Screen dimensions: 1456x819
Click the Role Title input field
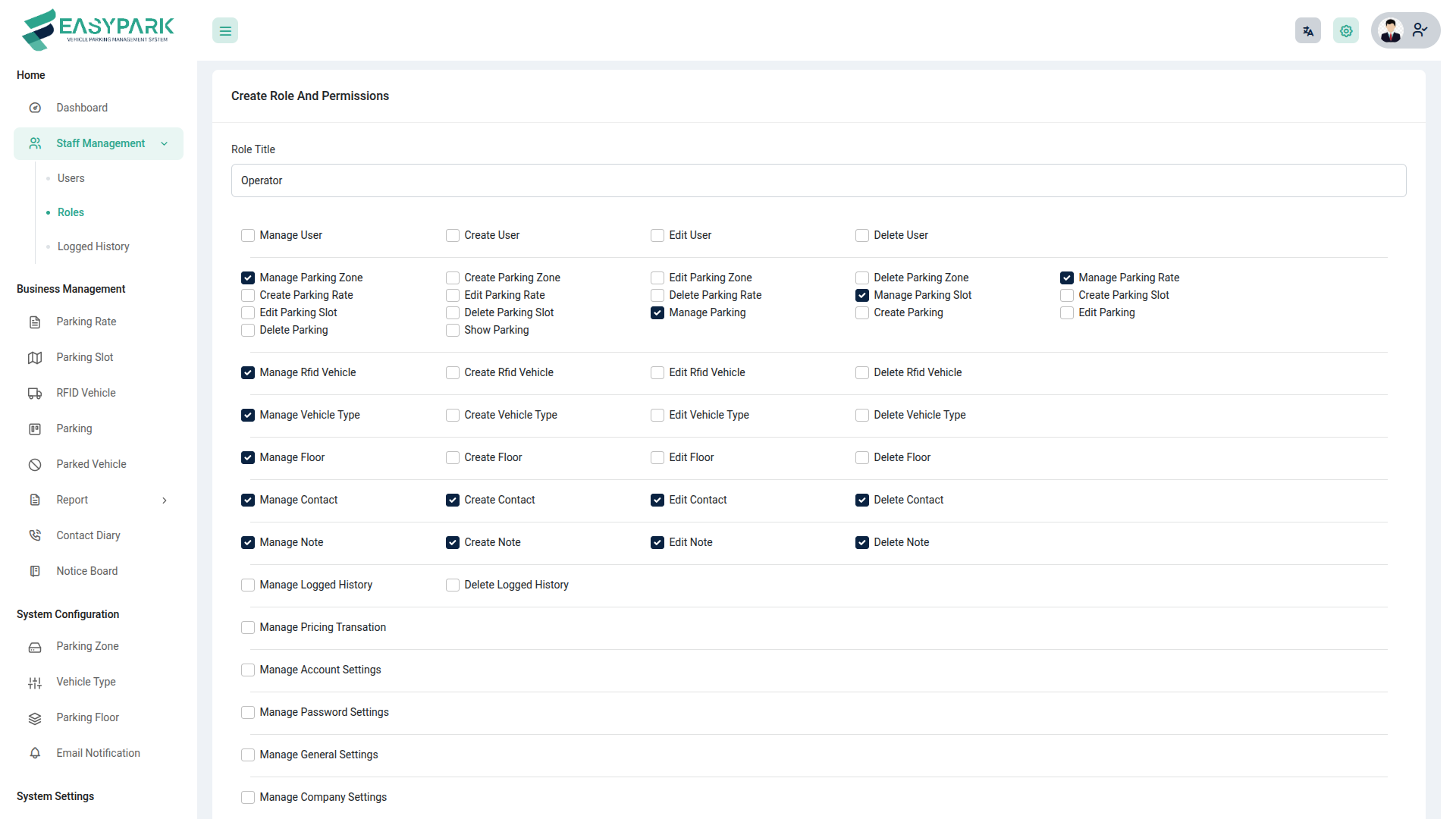point(818,180)
